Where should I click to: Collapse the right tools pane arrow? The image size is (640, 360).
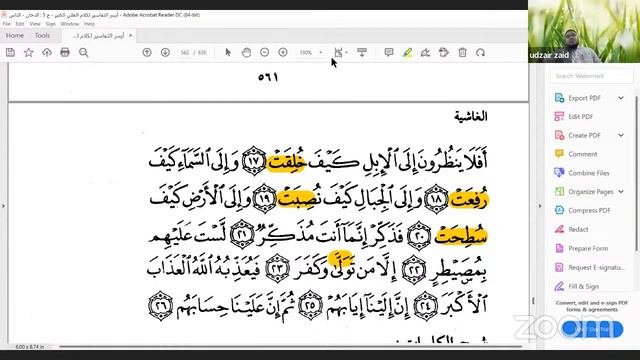tap(540, 206)
